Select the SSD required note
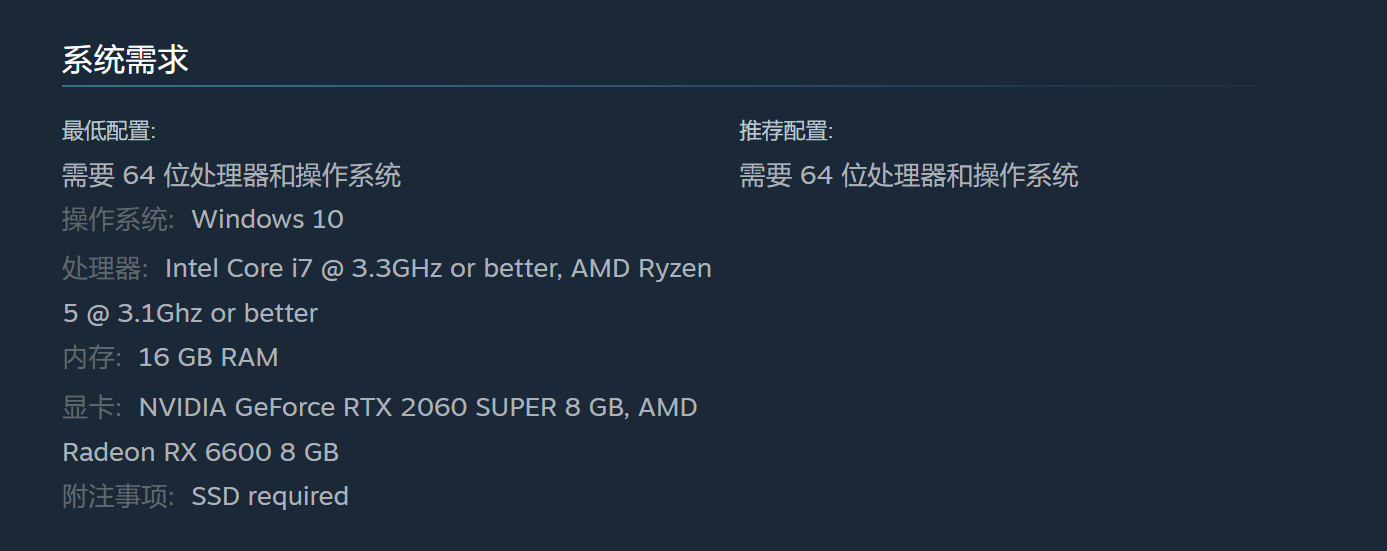This screenshot has width=1387, height=551. coord(270,497)
